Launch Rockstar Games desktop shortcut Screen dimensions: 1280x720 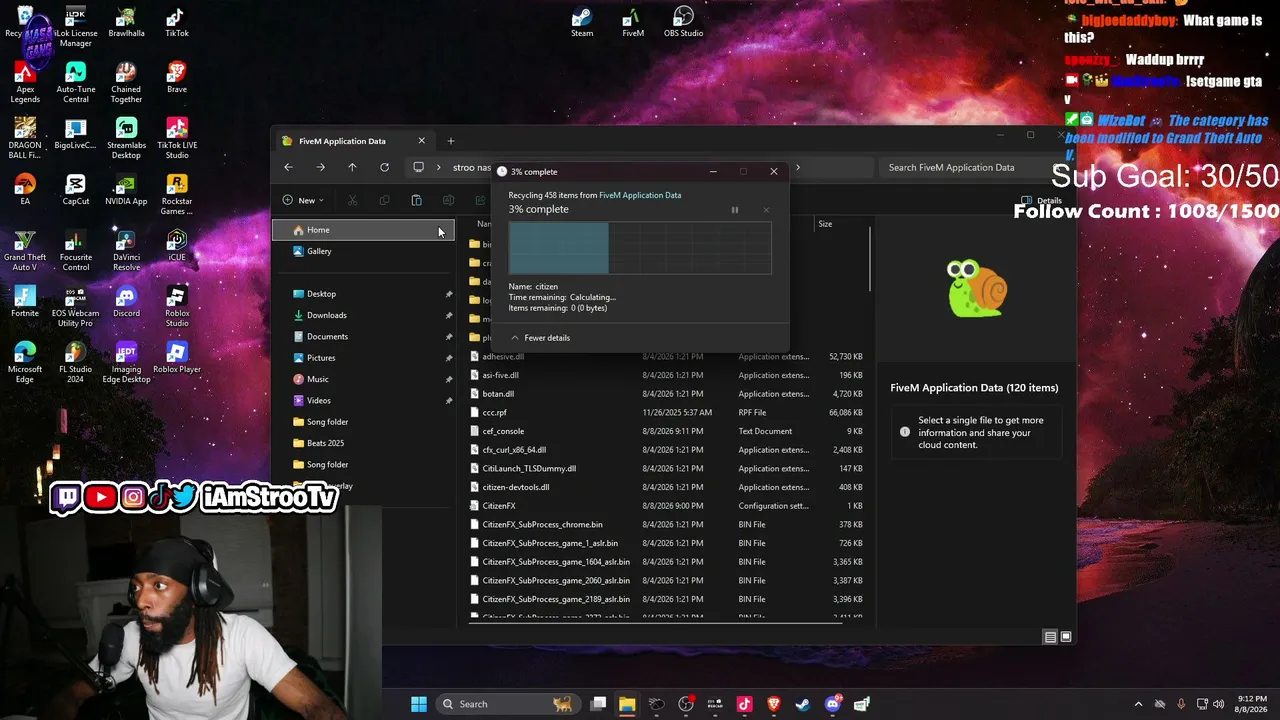(x=176, y=195)
